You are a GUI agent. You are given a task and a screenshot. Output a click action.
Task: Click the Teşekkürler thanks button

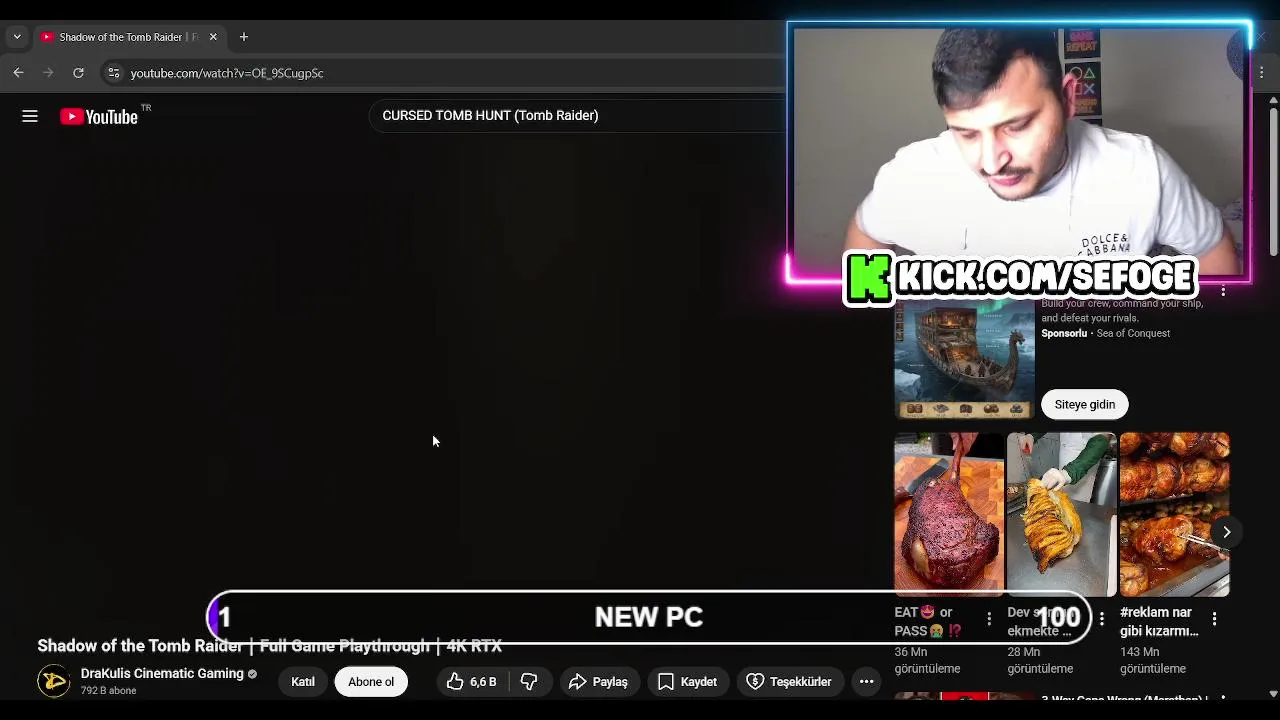(789, 682)
